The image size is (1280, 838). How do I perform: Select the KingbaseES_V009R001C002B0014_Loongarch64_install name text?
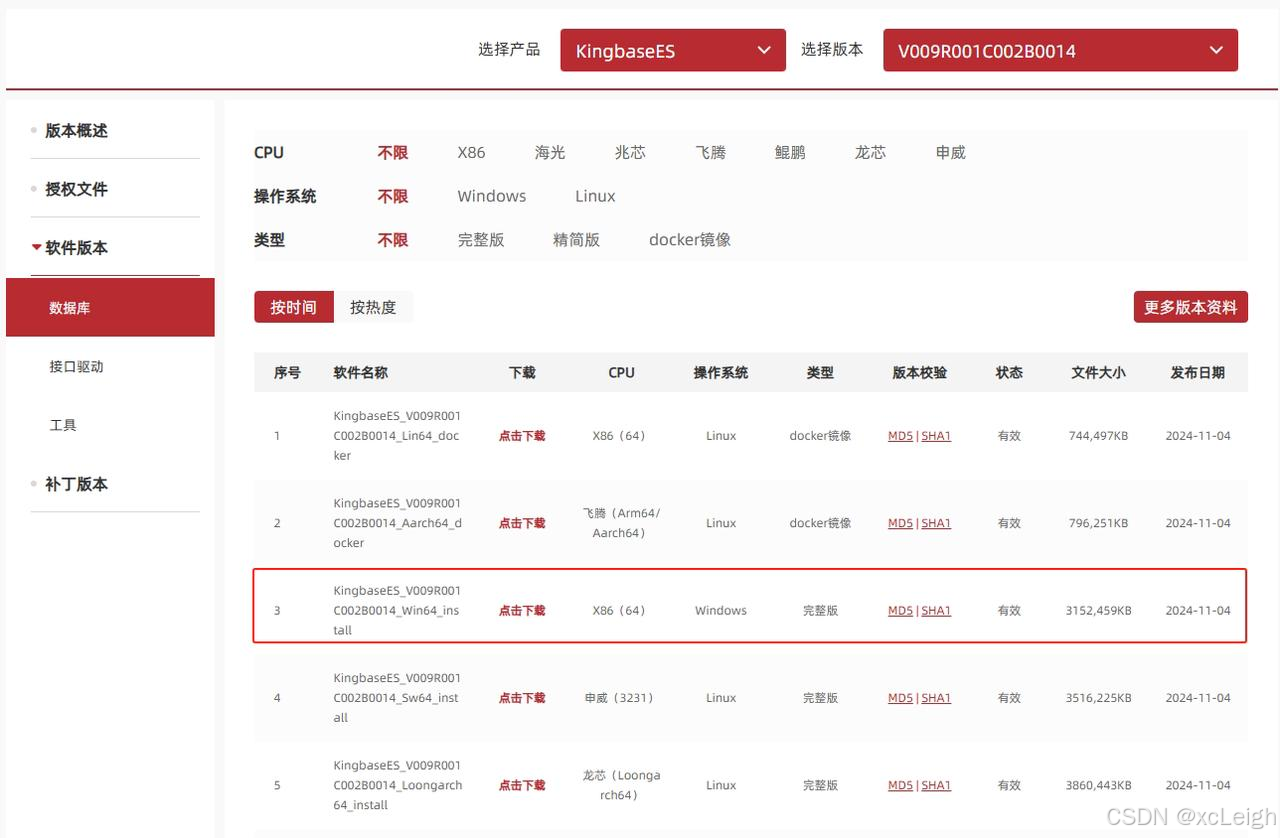(398, 786)
